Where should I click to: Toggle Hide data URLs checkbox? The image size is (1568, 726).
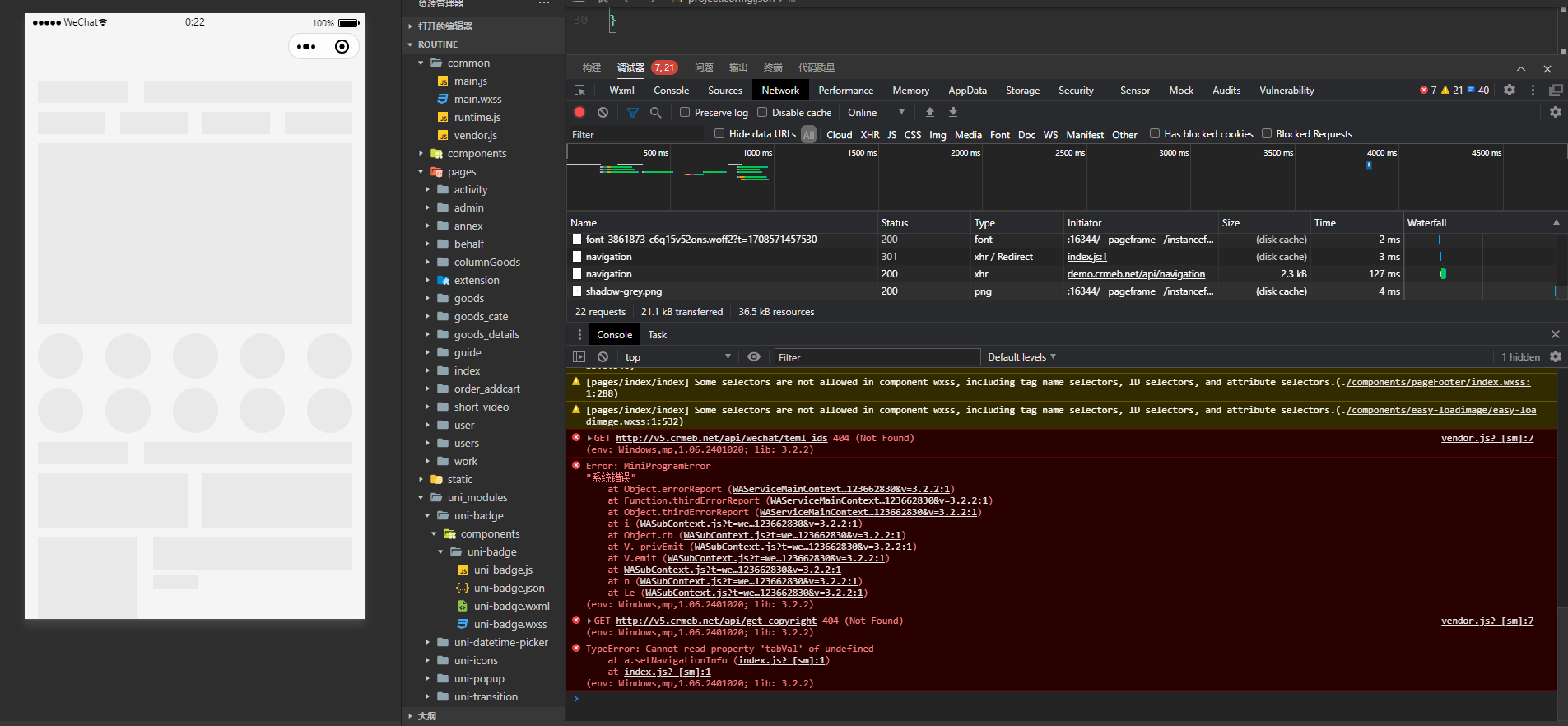(719, 134)
